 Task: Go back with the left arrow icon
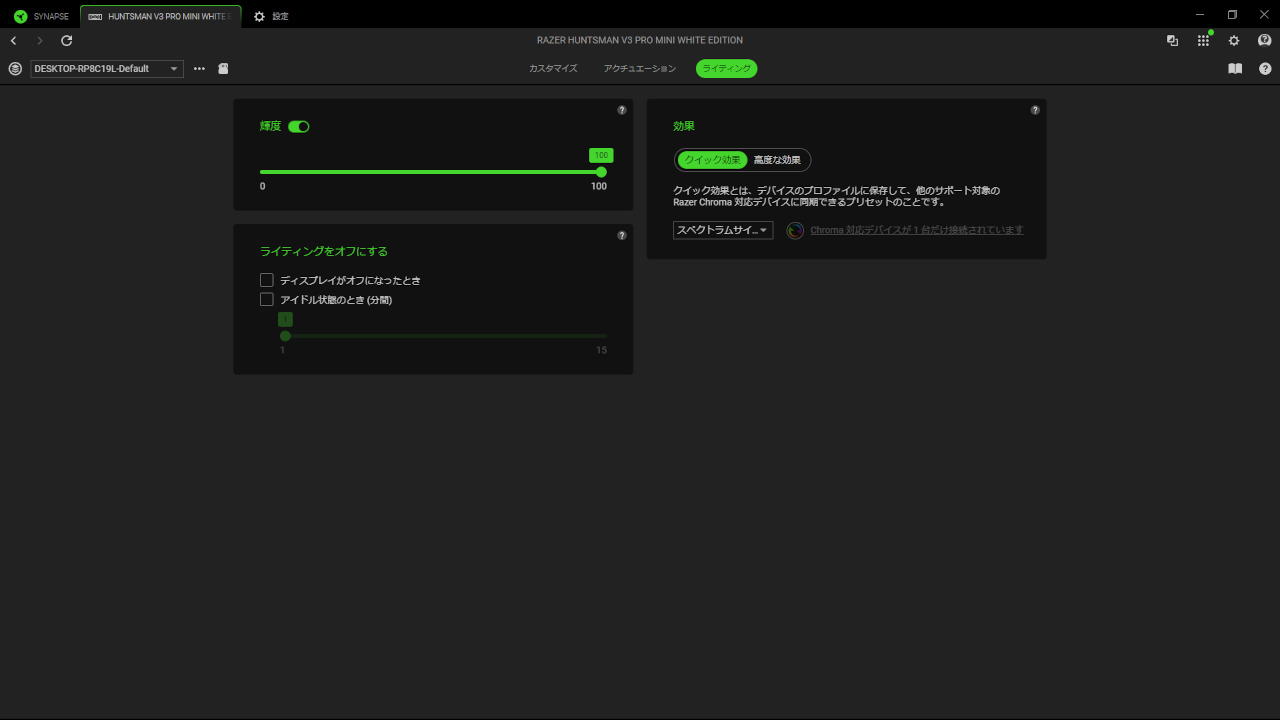pyautogui.click(x=13, y=41)
